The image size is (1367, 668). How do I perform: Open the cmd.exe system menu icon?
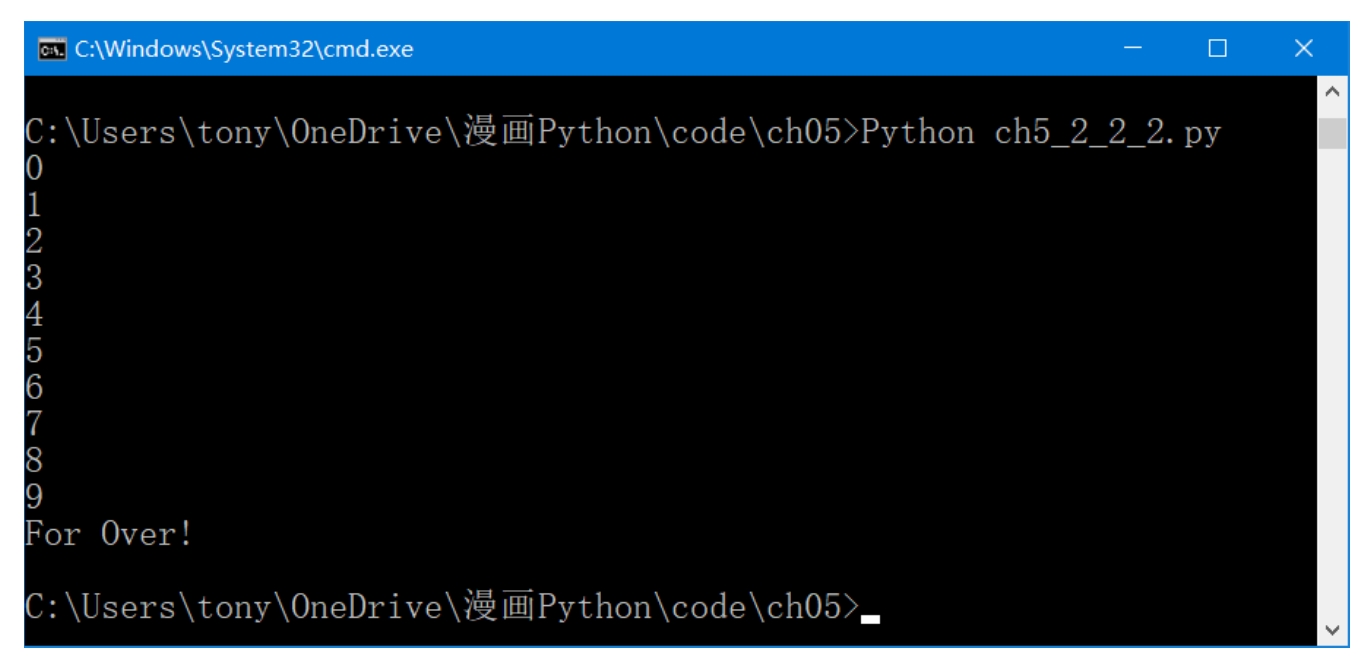click(x=52, y=49)
